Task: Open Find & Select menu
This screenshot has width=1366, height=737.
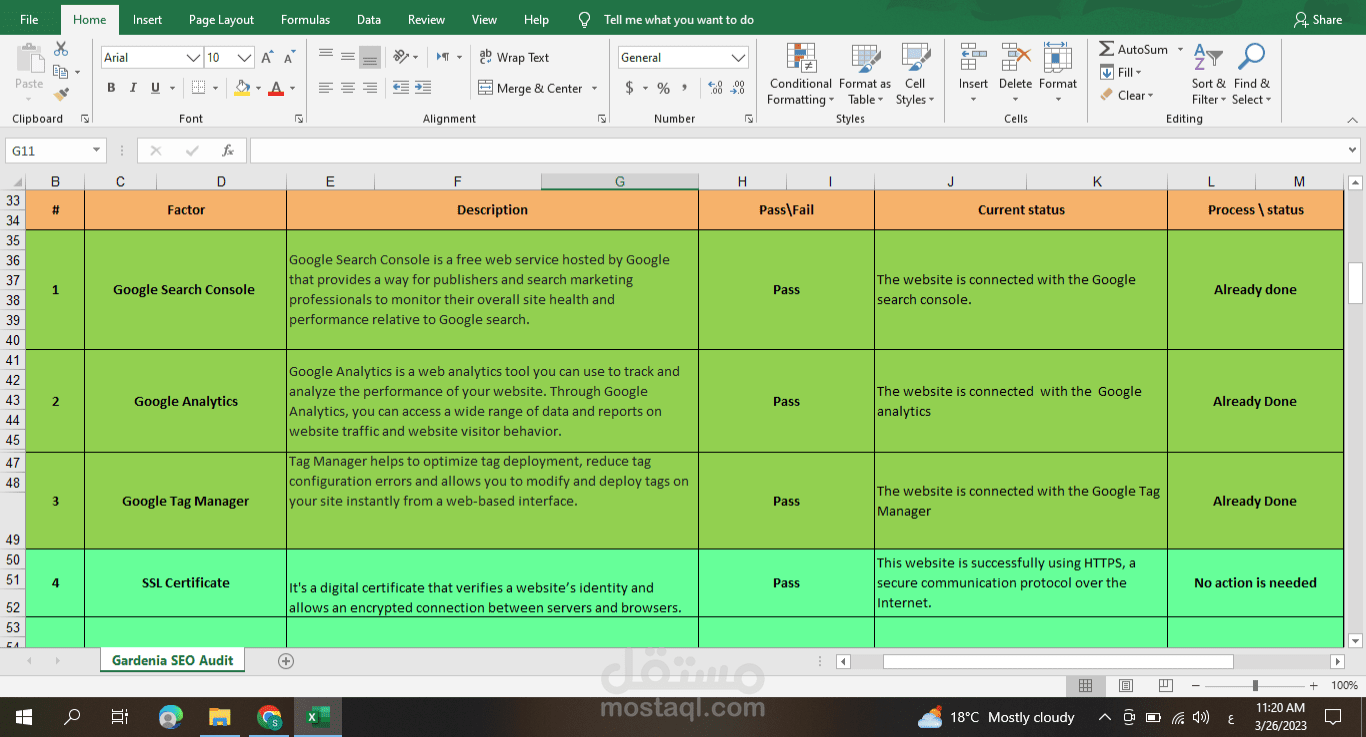Action: click(x=1251, y=74)
